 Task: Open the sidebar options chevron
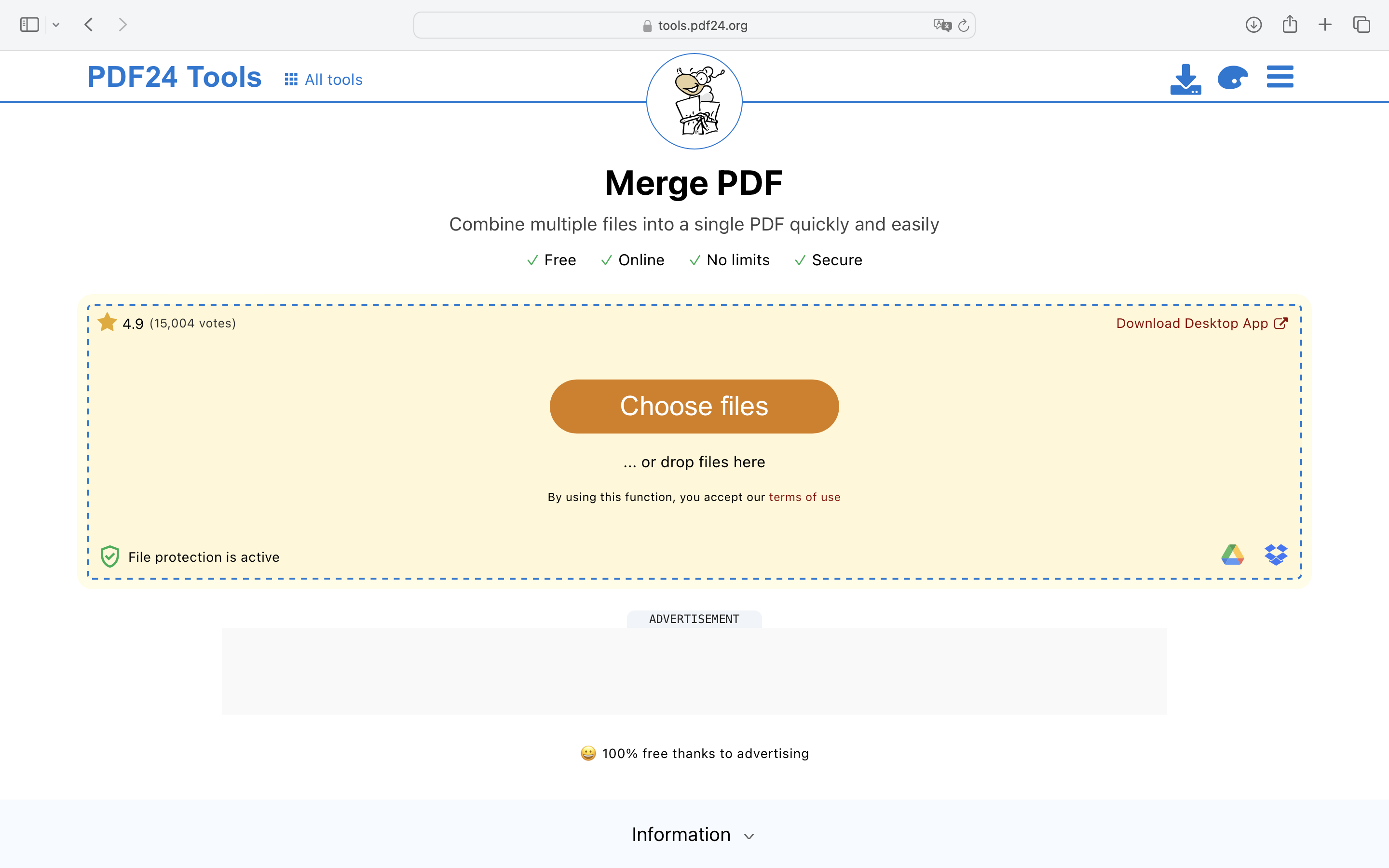(x=55, y=24)
